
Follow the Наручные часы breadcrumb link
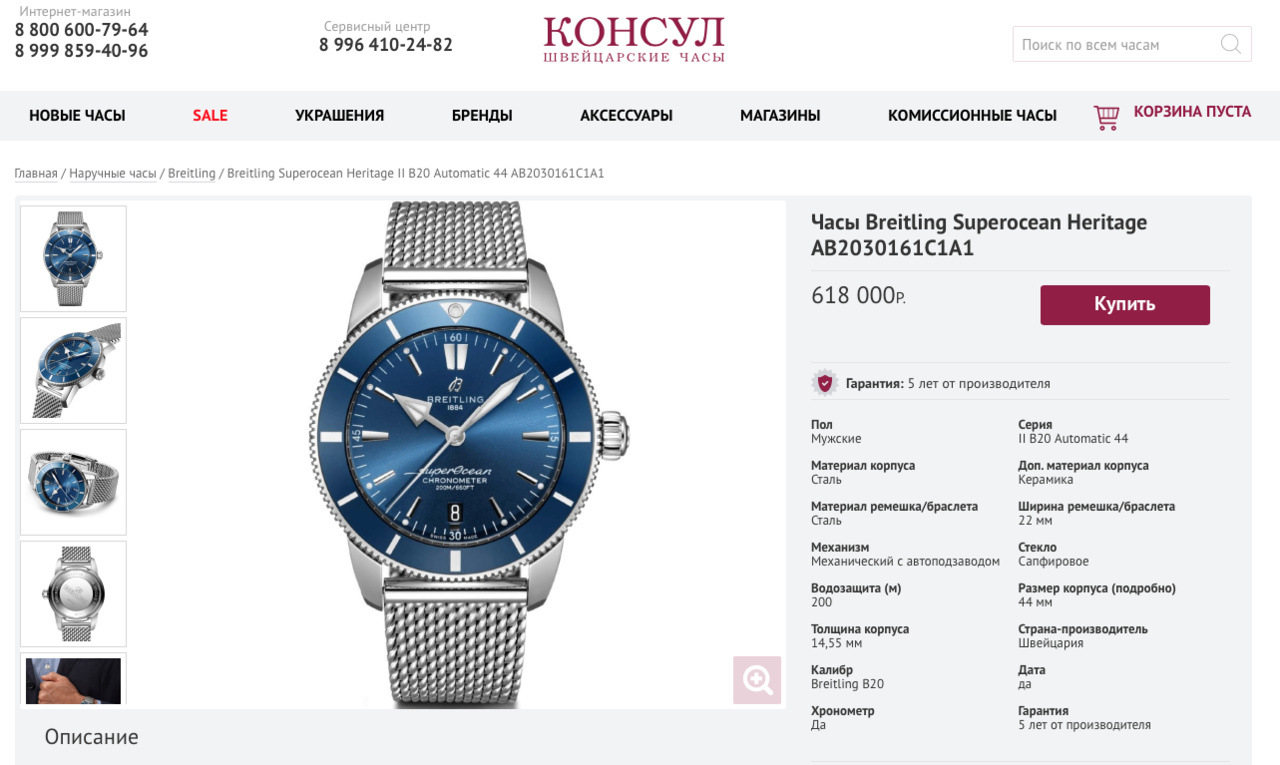coord(113,173)
